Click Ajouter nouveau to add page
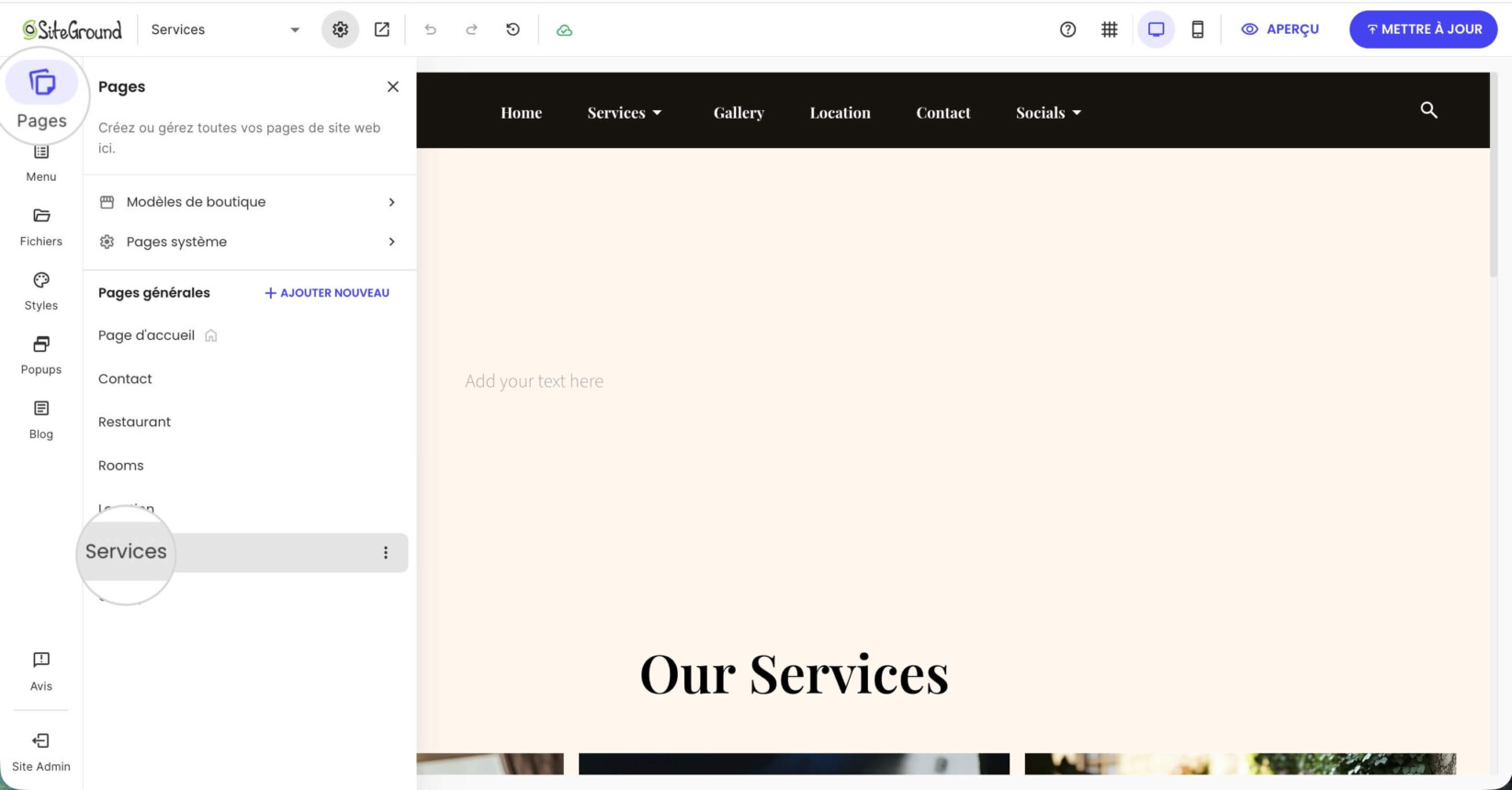Image resolution: width=1512 pixels, height=790 pixels. [327, 293]
